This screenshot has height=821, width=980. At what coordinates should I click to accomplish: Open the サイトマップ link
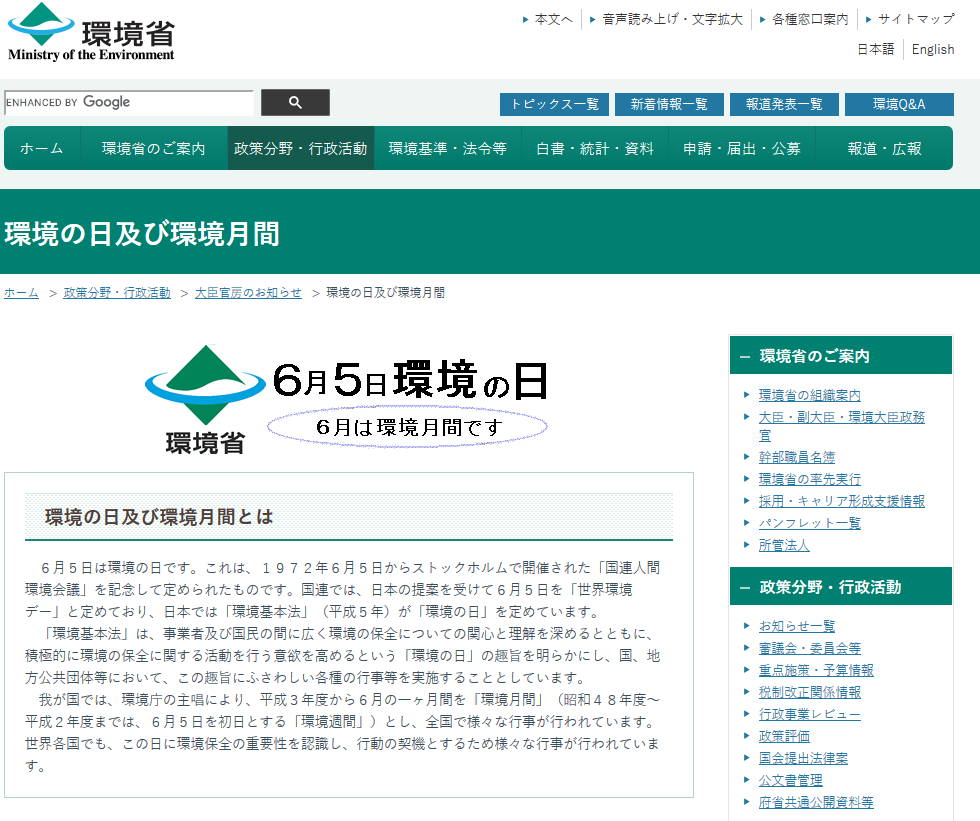click(x=915, y=19)
